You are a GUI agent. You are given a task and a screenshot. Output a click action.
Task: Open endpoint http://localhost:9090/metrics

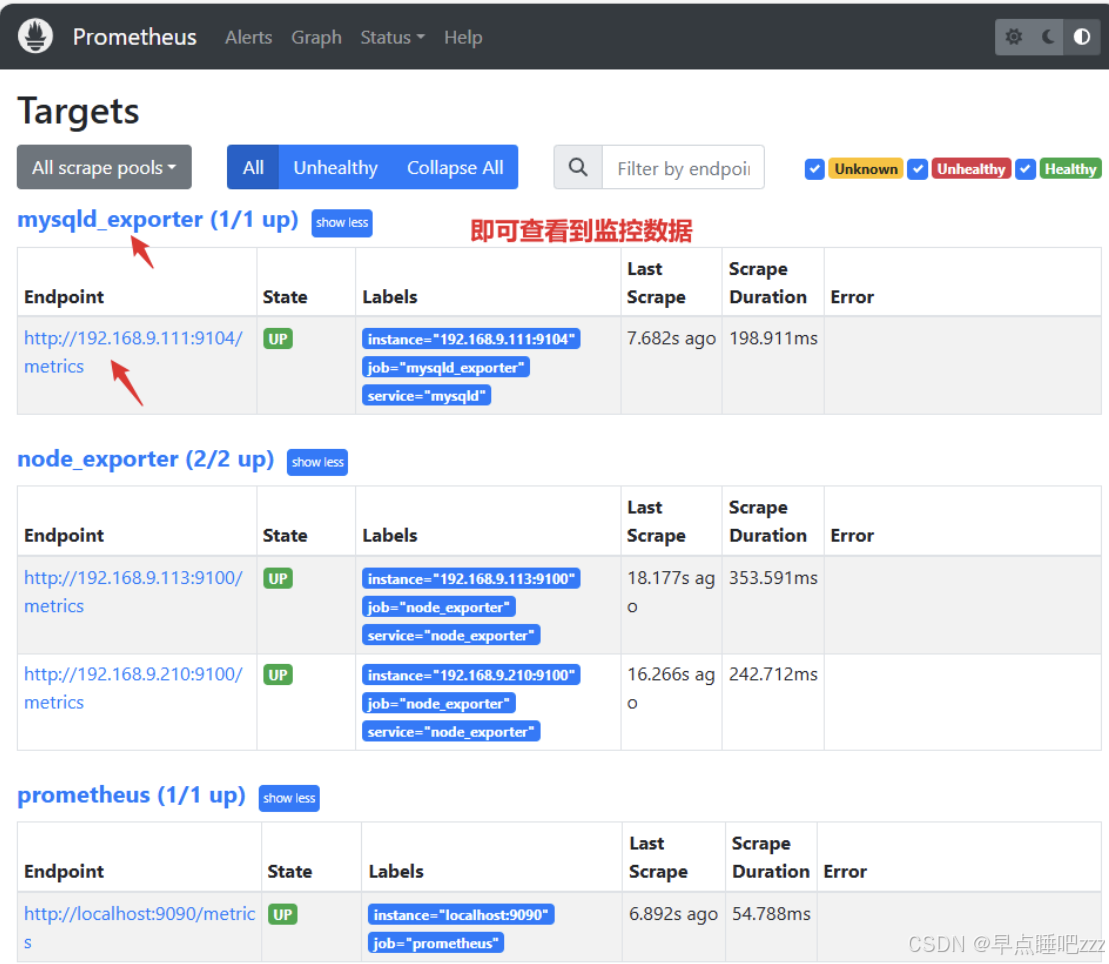click(139, 928)
